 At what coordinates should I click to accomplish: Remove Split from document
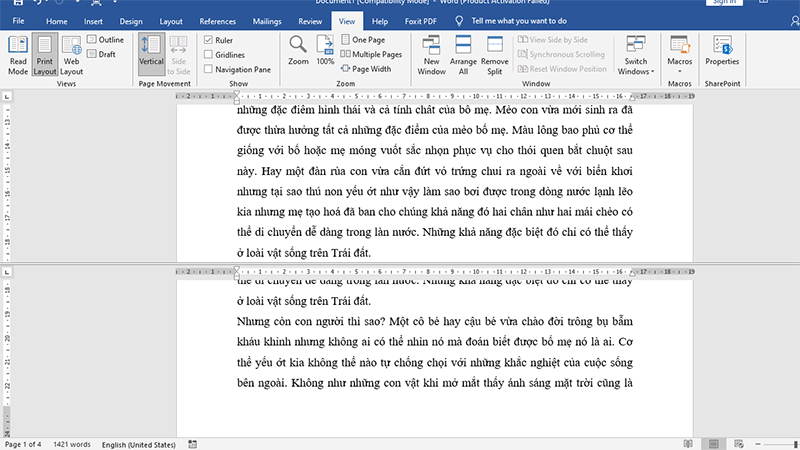(x=495, y=53)
